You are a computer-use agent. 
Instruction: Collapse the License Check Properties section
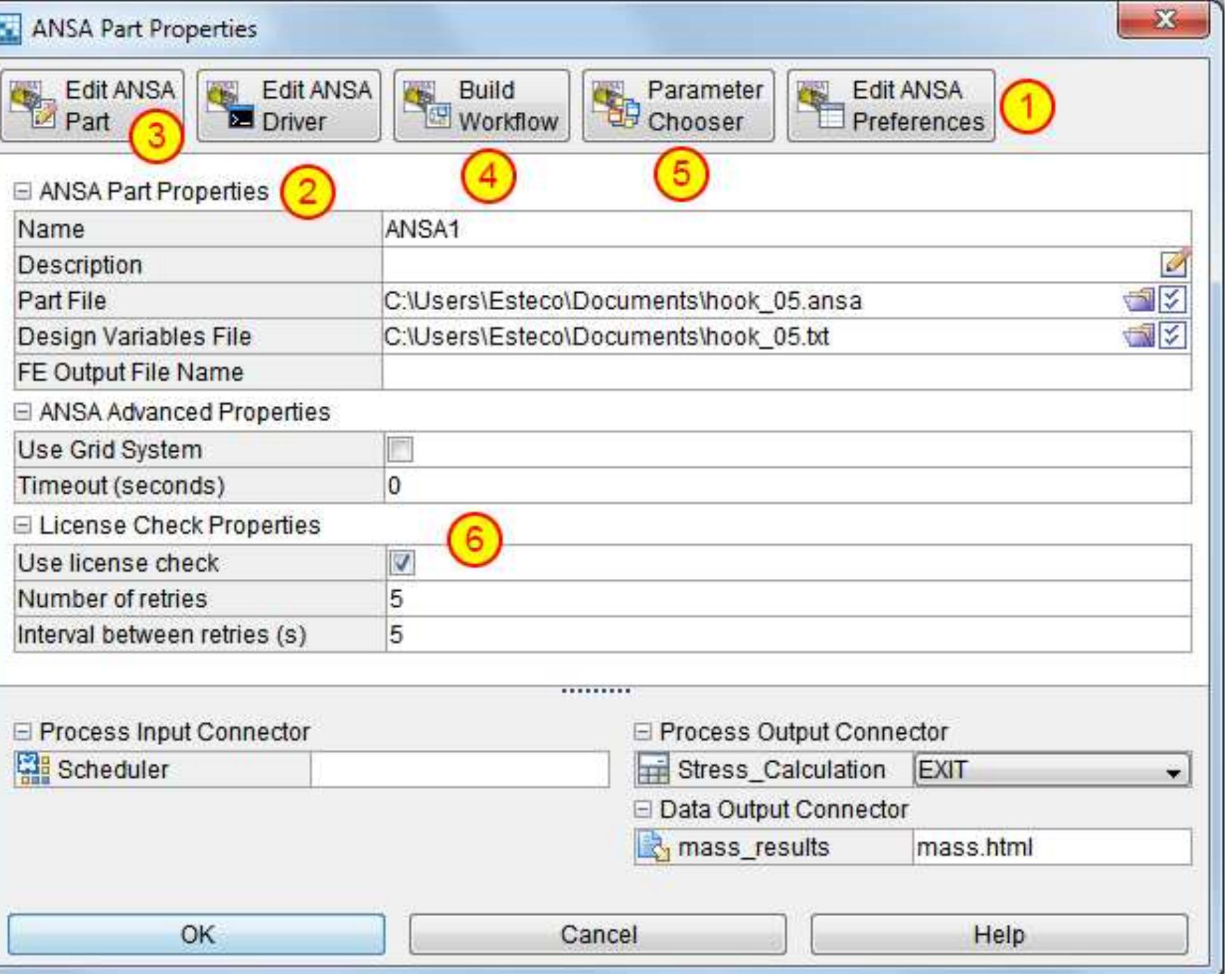[22, 525]
